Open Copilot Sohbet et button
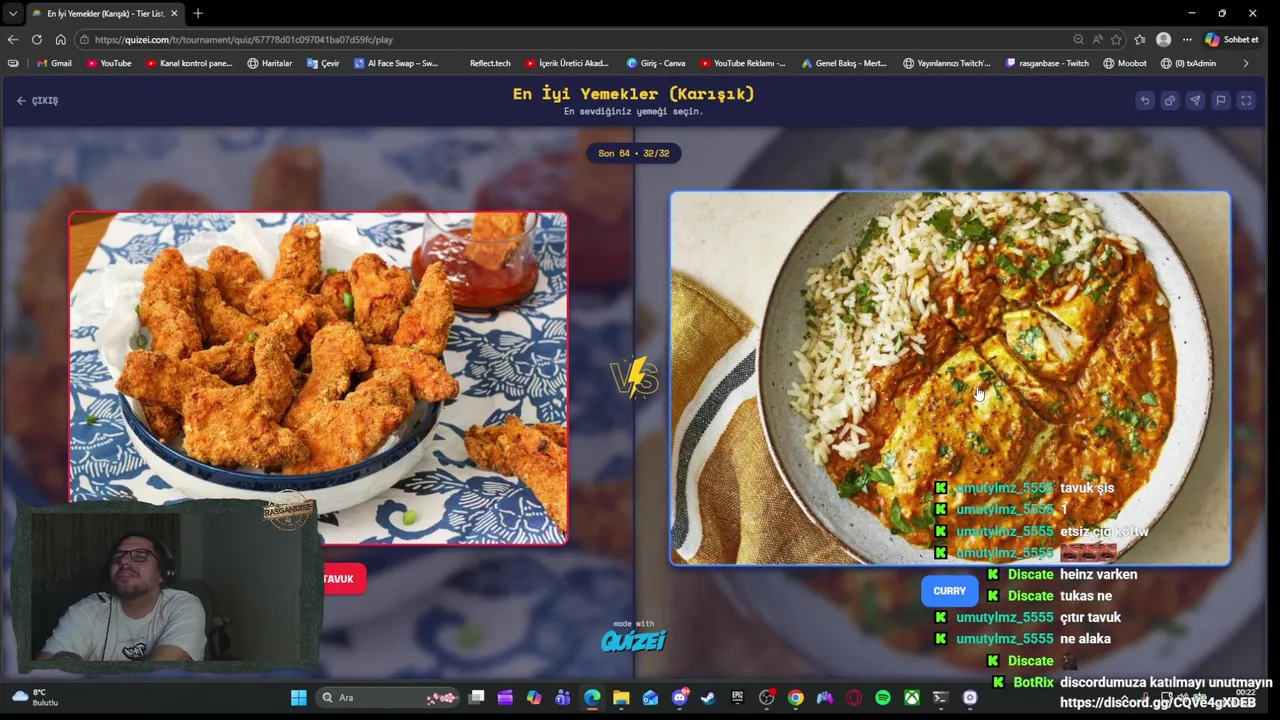 coord(1232,39)
